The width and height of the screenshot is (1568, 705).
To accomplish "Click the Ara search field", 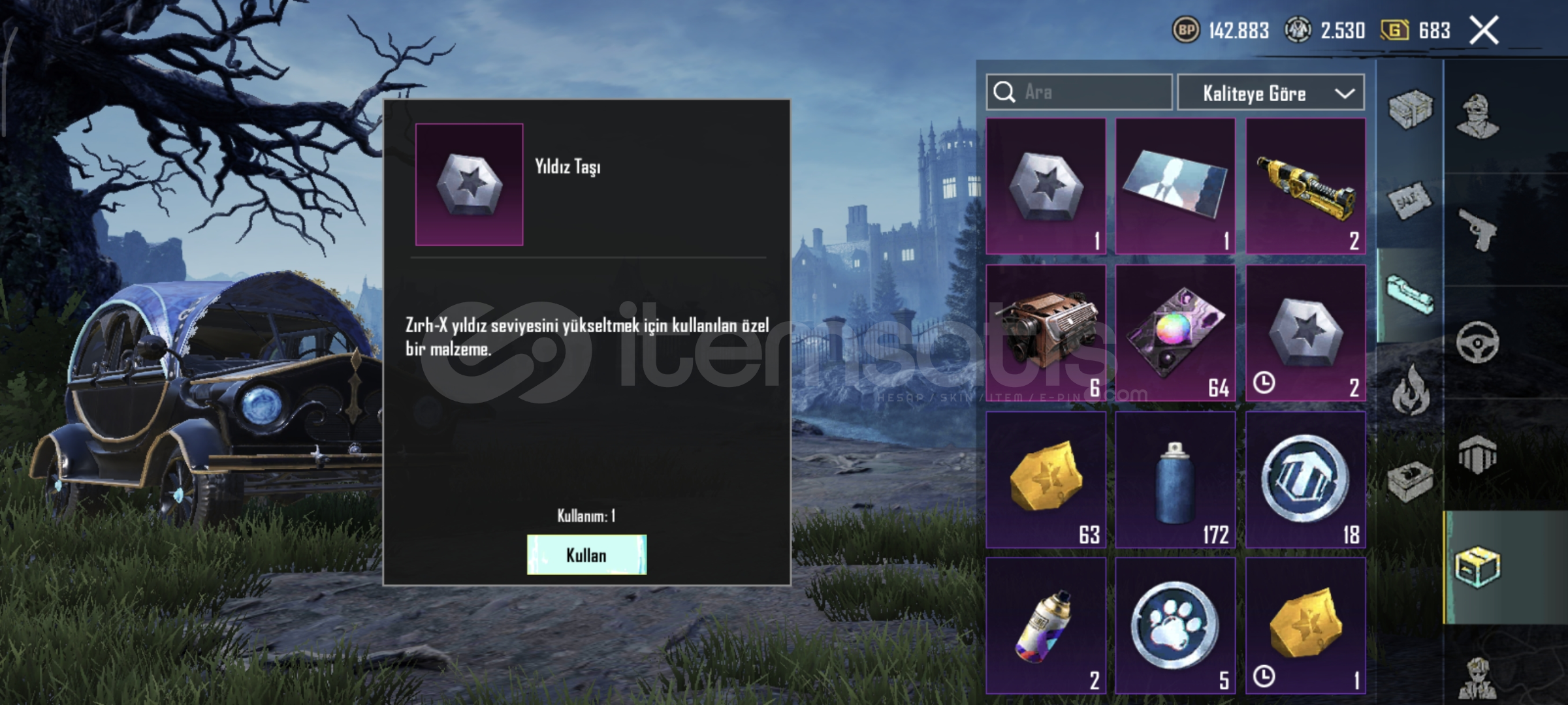I will tap(1079, 92).
